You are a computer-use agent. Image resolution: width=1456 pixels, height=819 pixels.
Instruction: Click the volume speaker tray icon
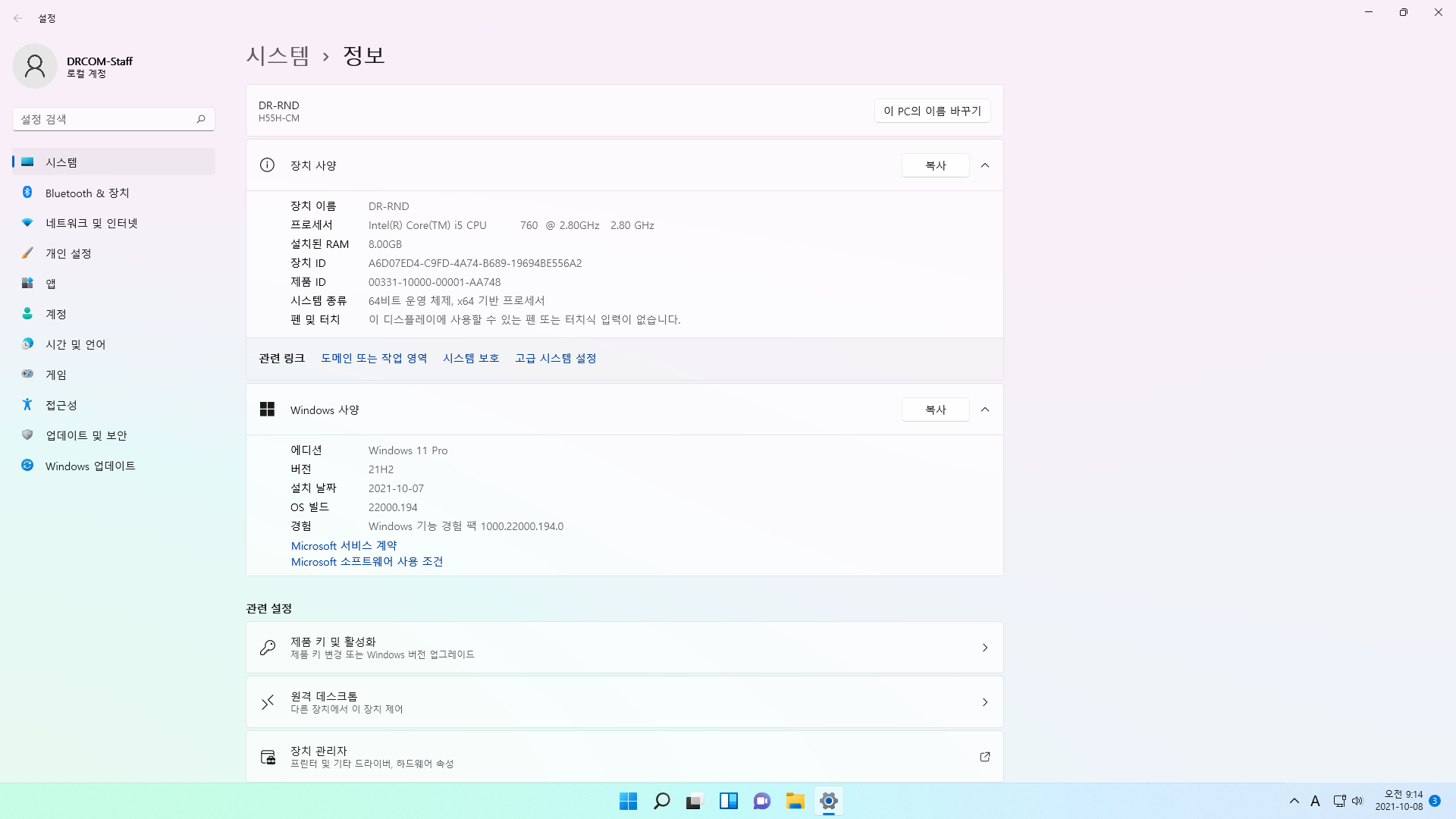[x=1357, y=801]
